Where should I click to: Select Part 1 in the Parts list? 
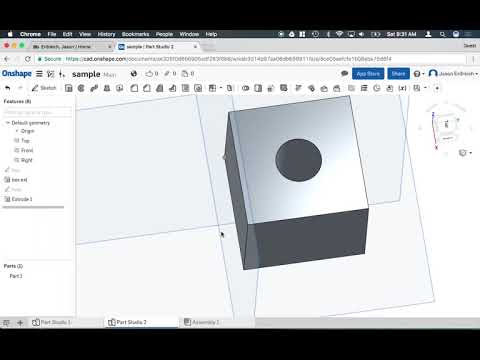[16, 276]
